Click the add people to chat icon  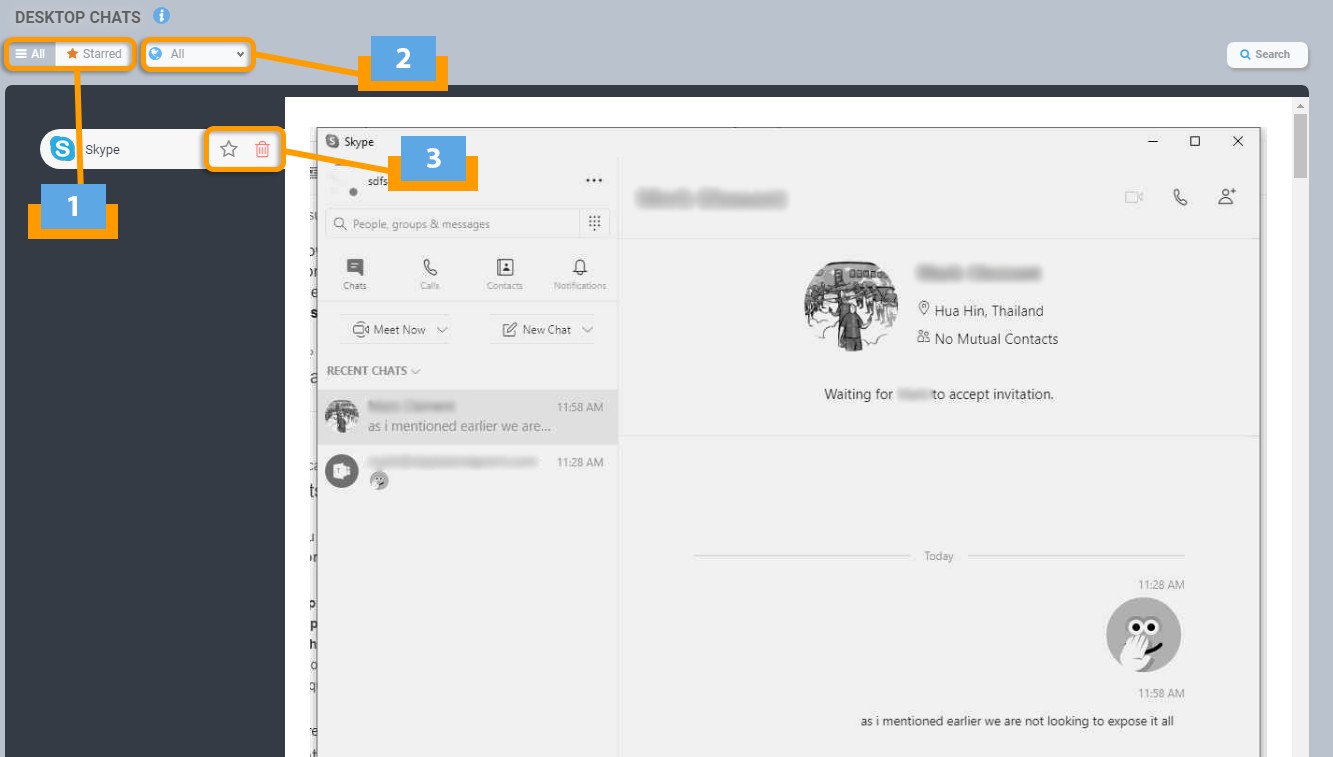coord(1227,197)
